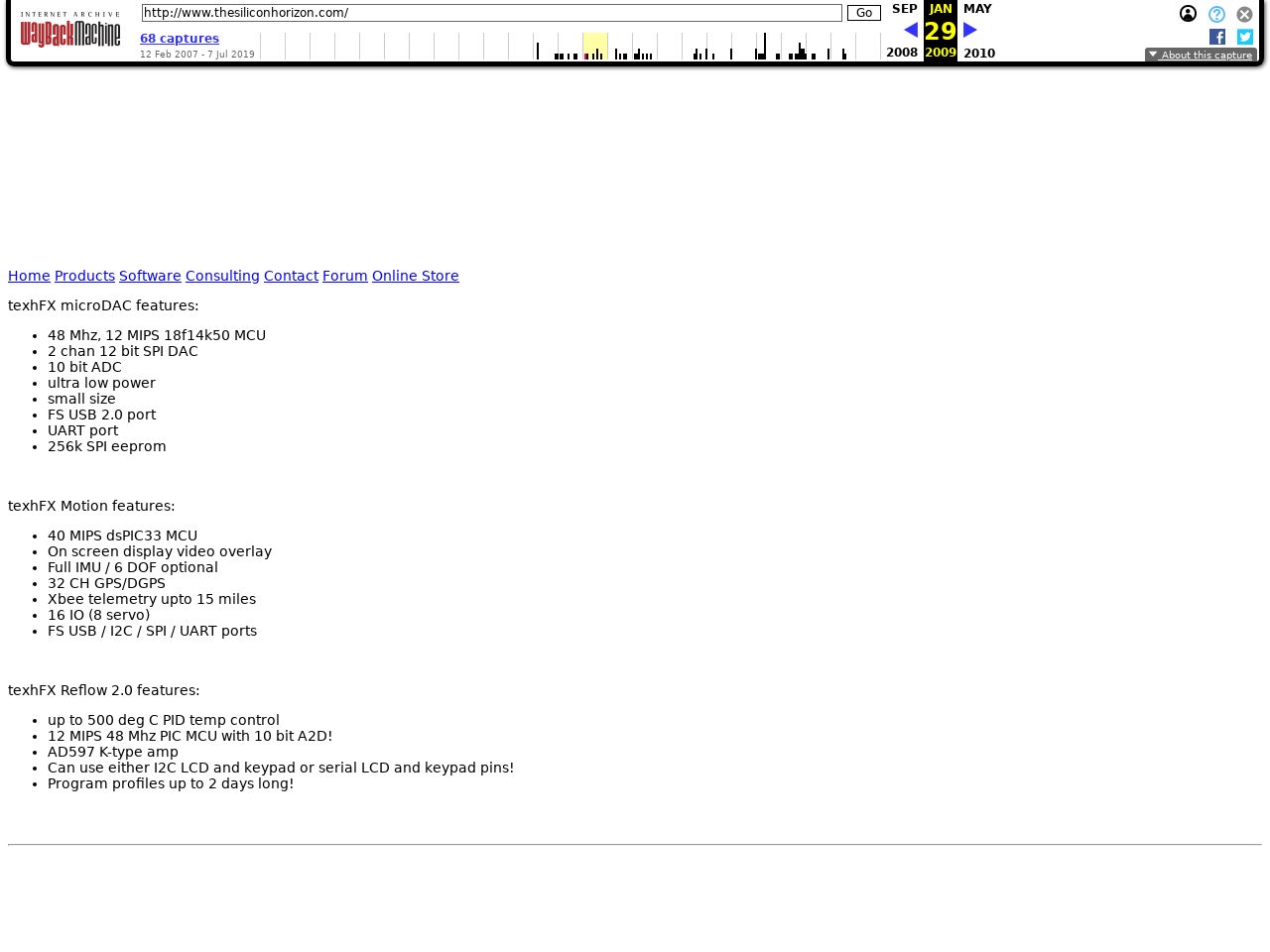Go to the Online Store

click(415, 276)
